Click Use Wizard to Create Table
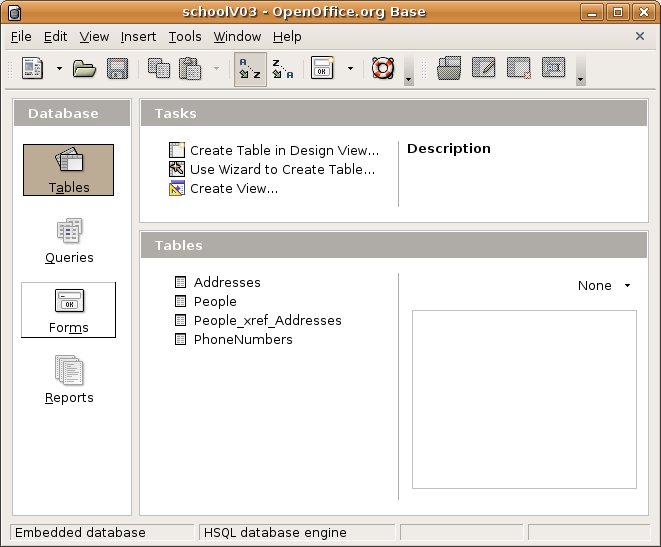 tap(272, 169)
